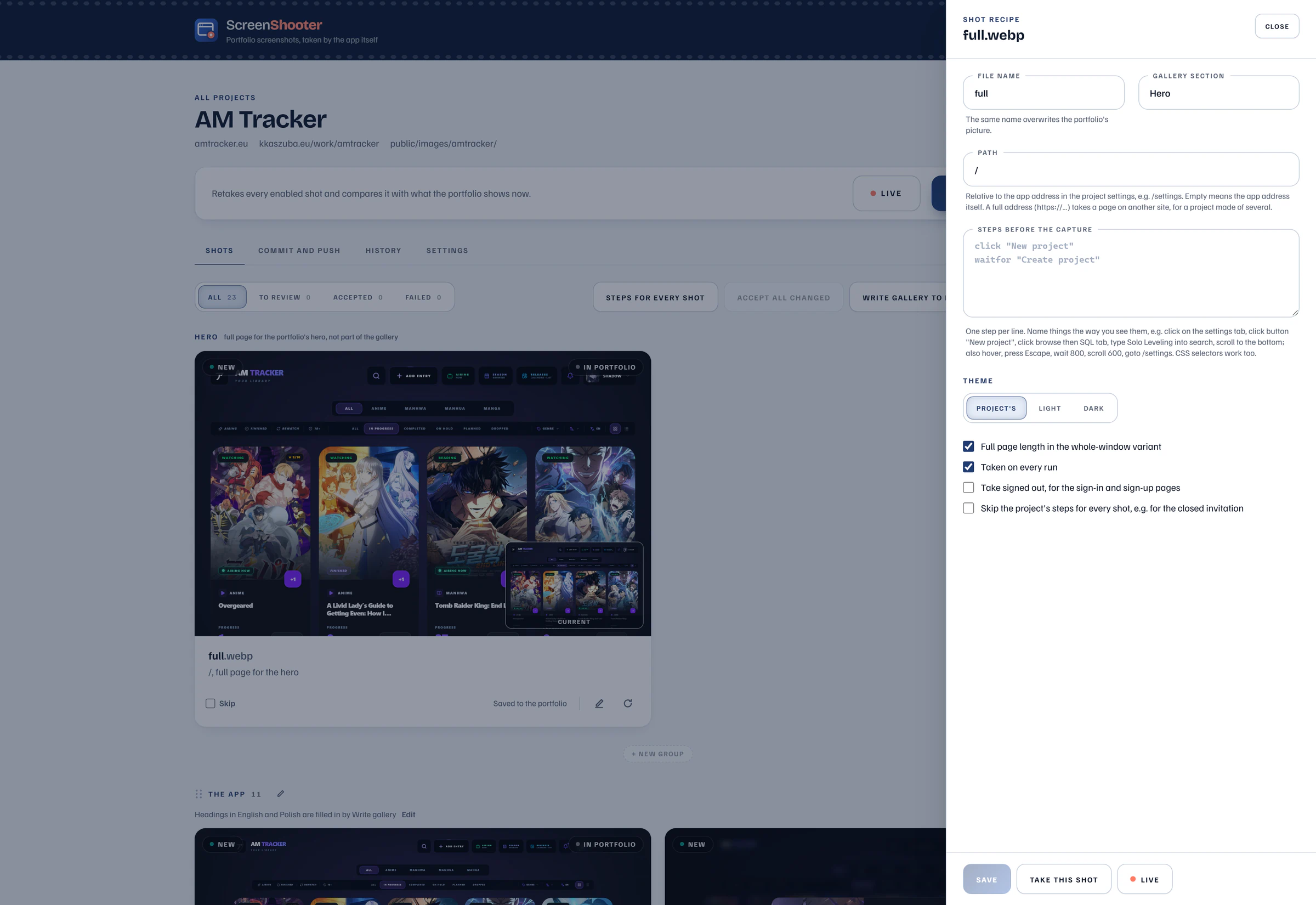Click the Live button in the retake banner

pyautogui.click(x=887, y=194)
